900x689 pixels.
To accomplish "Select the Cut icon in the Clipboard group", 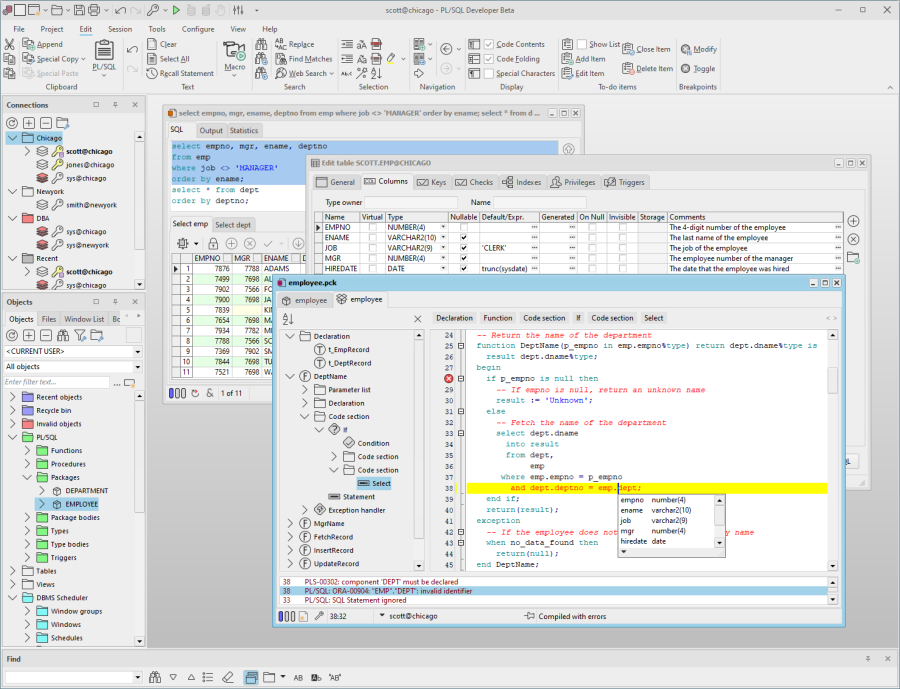I will 9,42.
